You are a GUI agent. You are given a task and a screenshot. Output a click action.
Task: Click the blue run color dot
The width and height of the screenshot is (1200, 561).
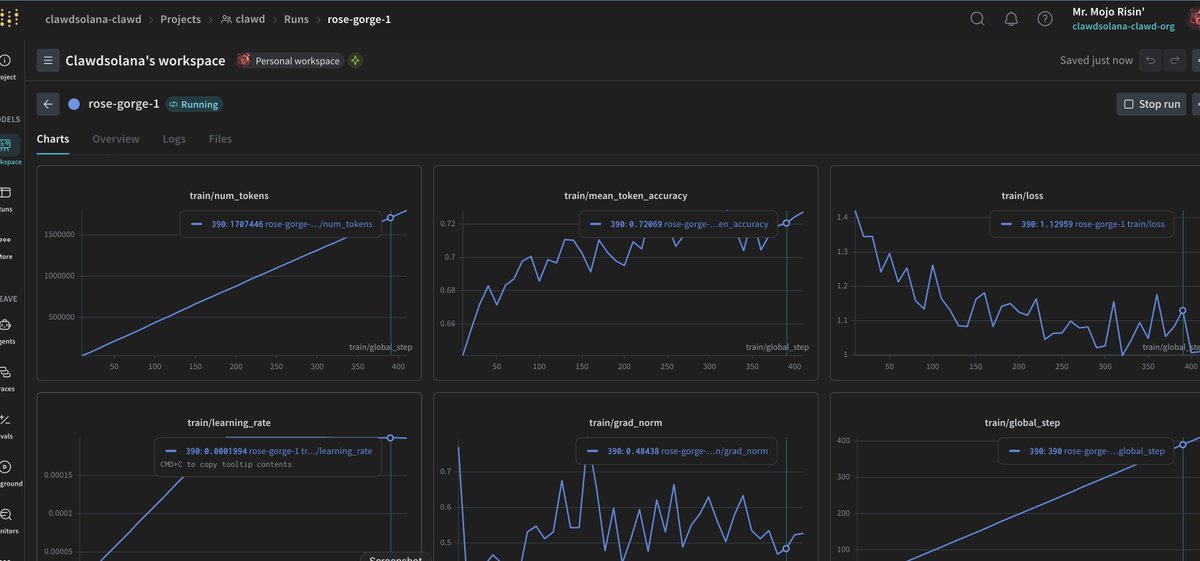74,104
